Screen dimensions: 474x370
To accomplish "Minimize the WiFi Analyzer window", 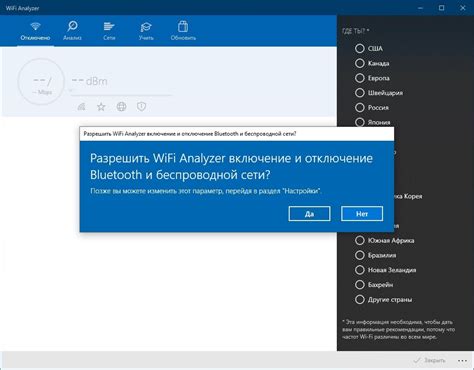I will click(x=421, y=8).
